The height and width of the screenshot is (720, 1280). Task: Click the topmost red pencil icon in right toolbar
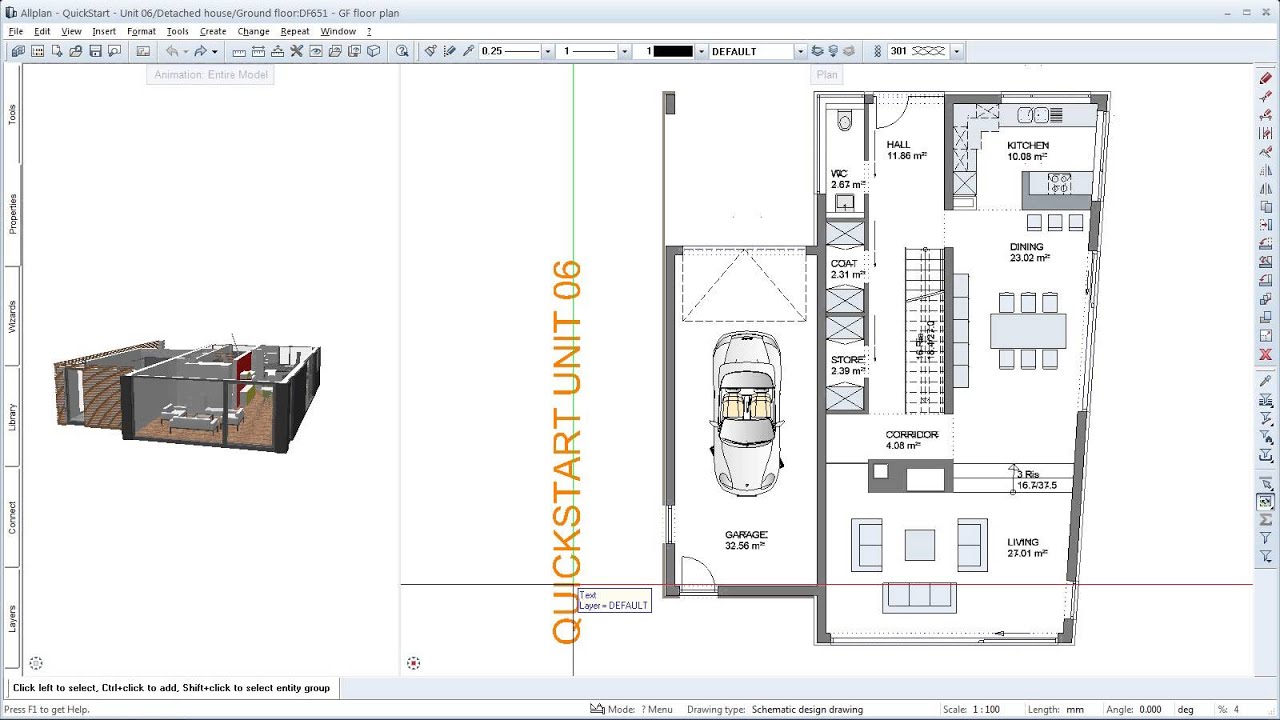1265,78
